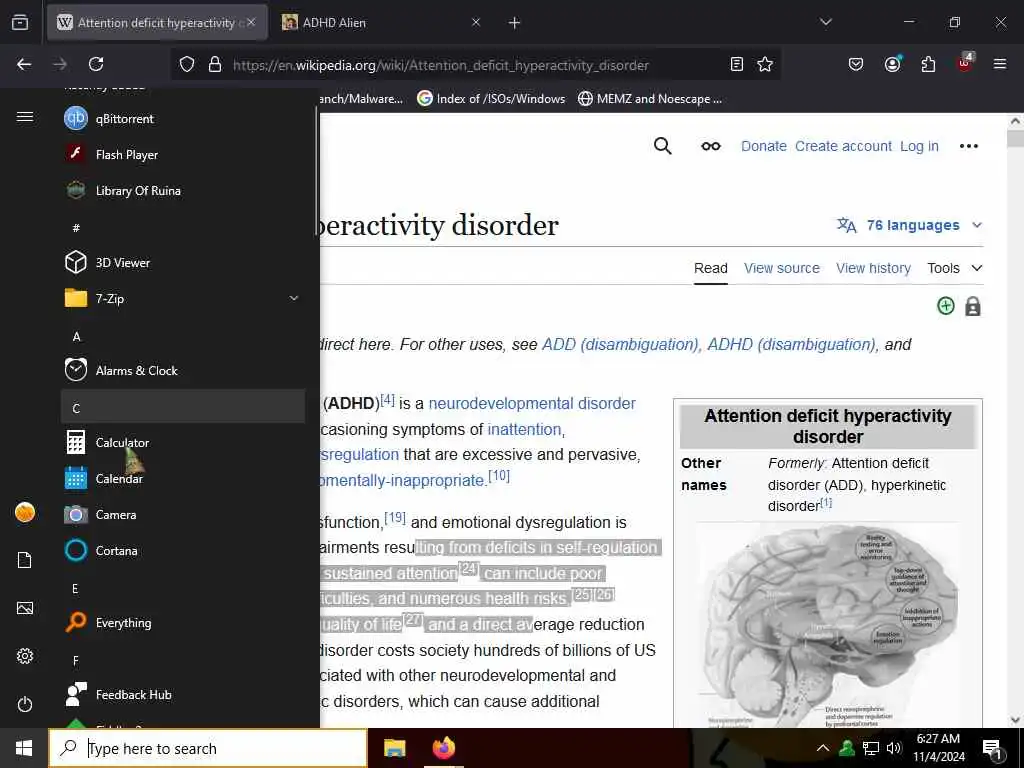1024x768 pixels.
Task: Open Documents from Start sidebar
Action: pyautogui.click(x=25, y=560)
